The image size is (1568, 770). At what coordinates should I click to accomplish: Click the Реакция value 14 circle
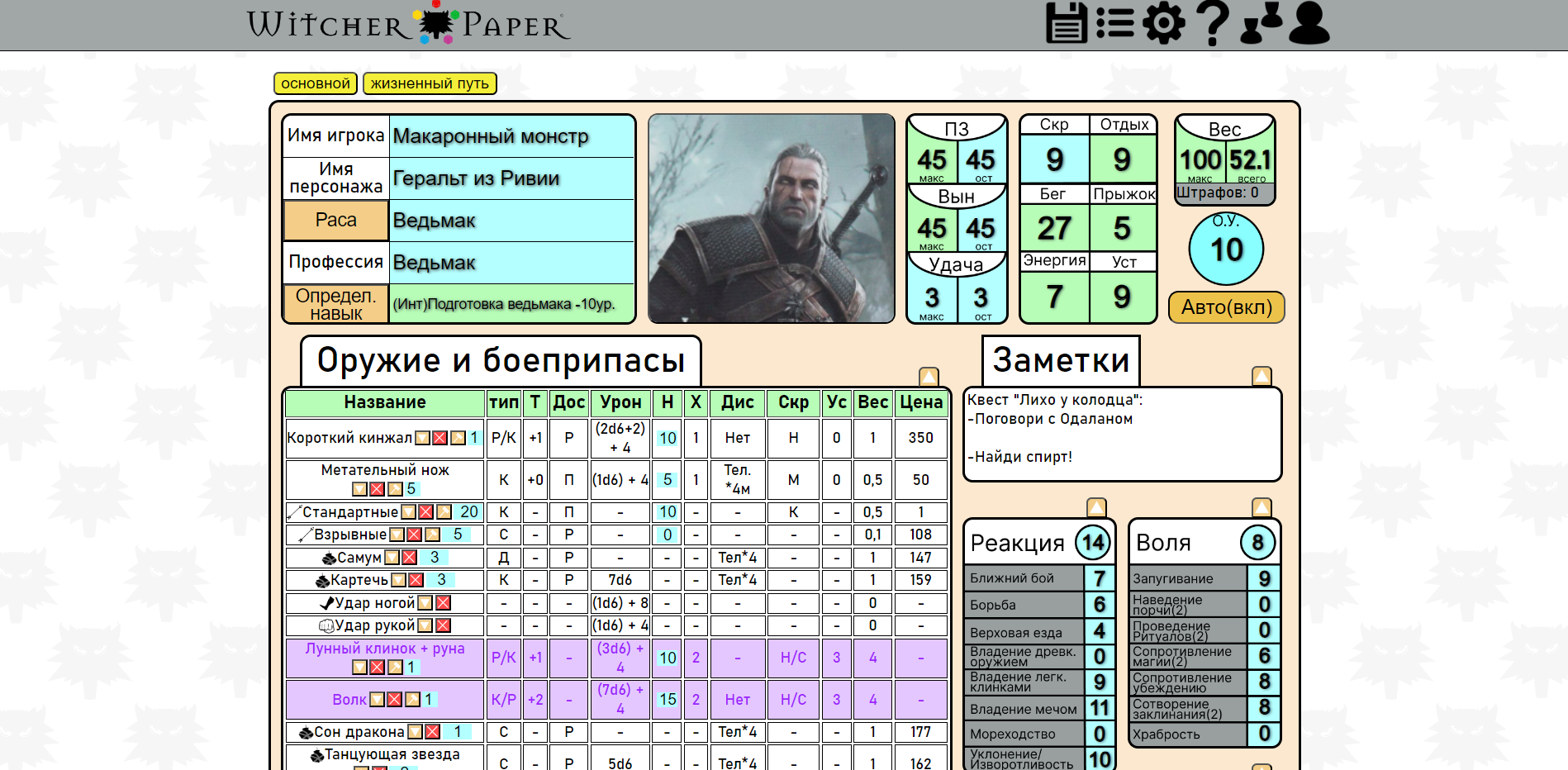coord(1093,543)
